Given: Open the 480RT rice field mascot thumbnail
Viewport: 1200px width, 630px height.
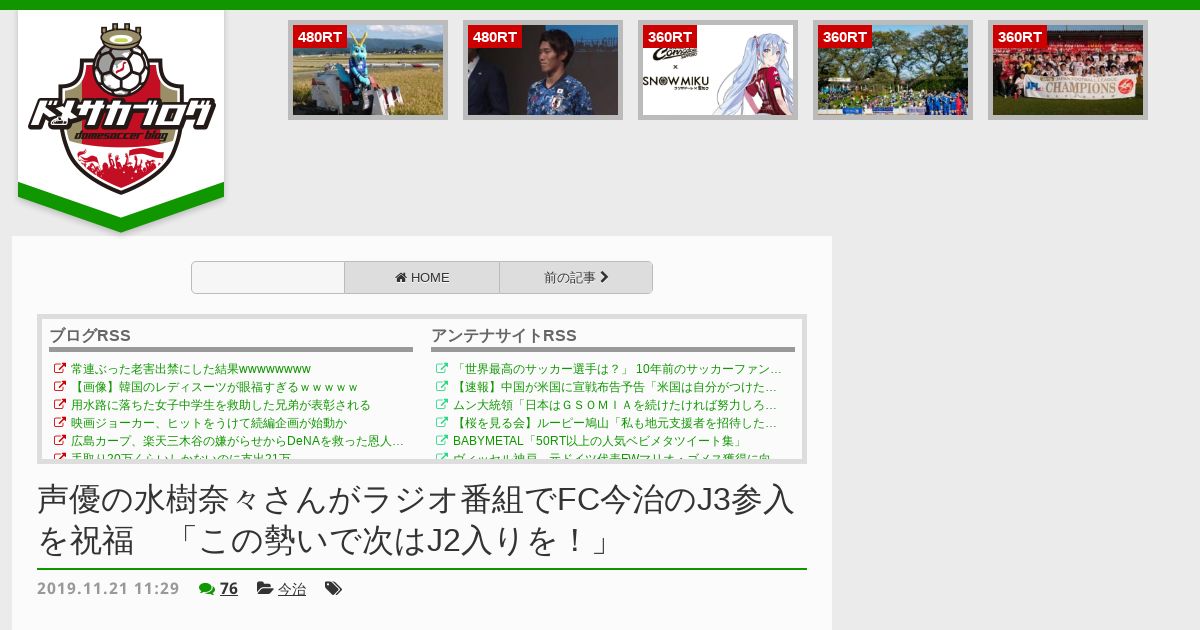Looking at the screenshot, I should (x=368, y=70).
